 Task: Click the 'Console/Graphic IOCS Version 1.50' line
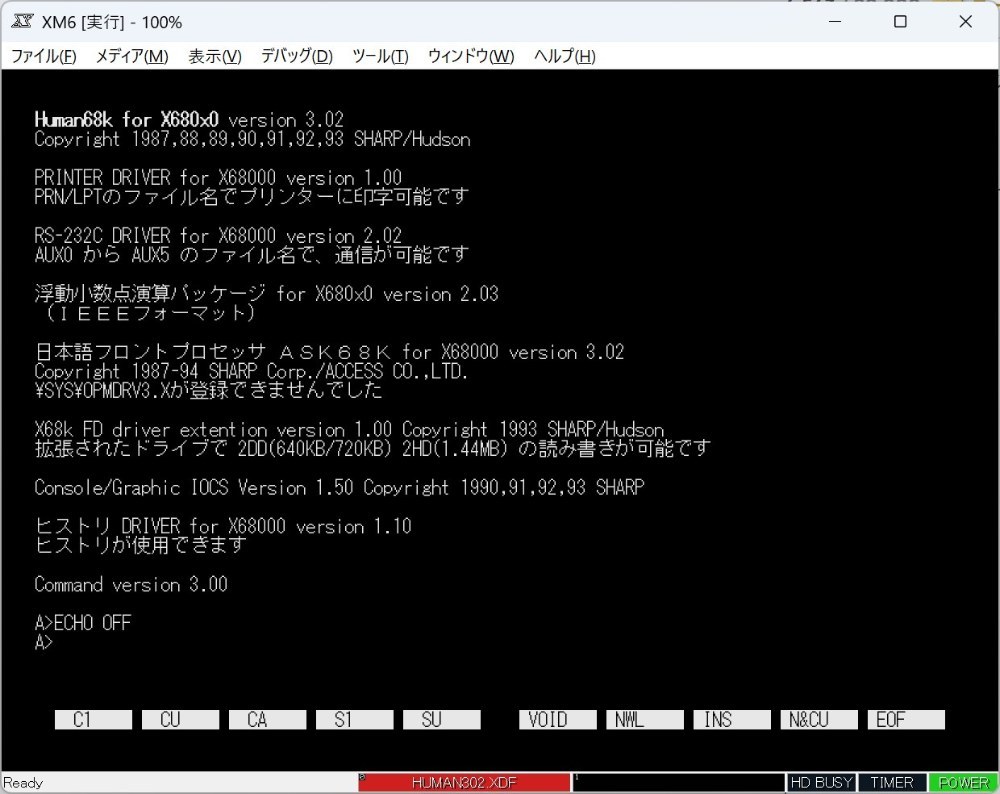[x=339, y=487]
